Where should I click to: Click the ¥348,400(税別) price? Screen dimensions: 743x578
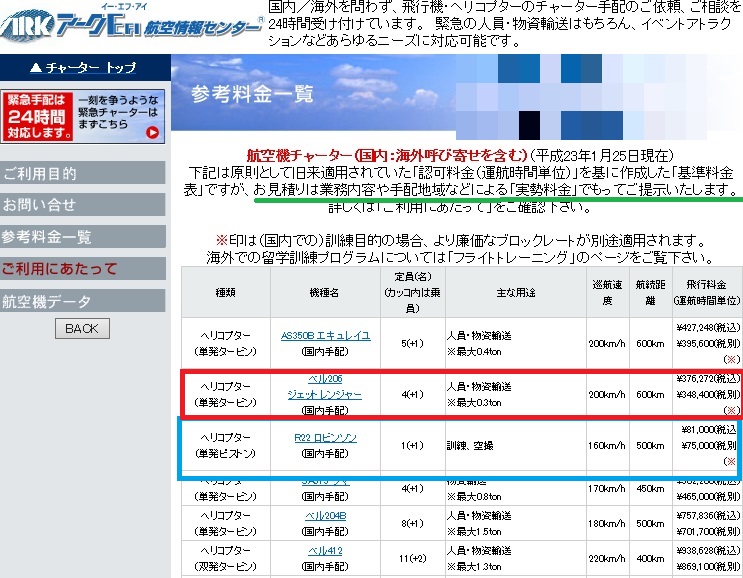(708, 394)
